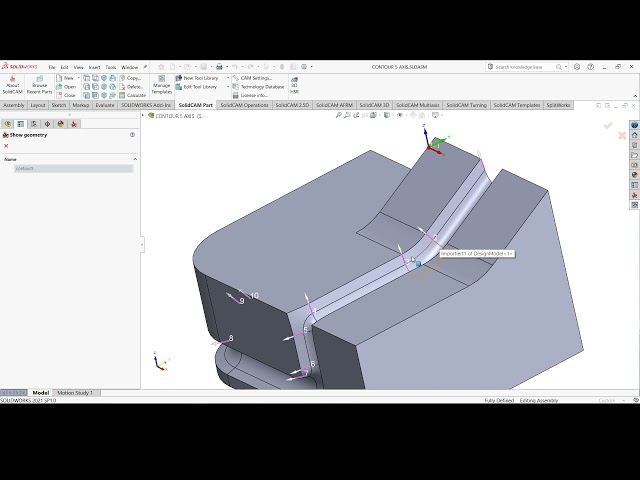Open the Appearances task pane color icon

click(634, 175)
